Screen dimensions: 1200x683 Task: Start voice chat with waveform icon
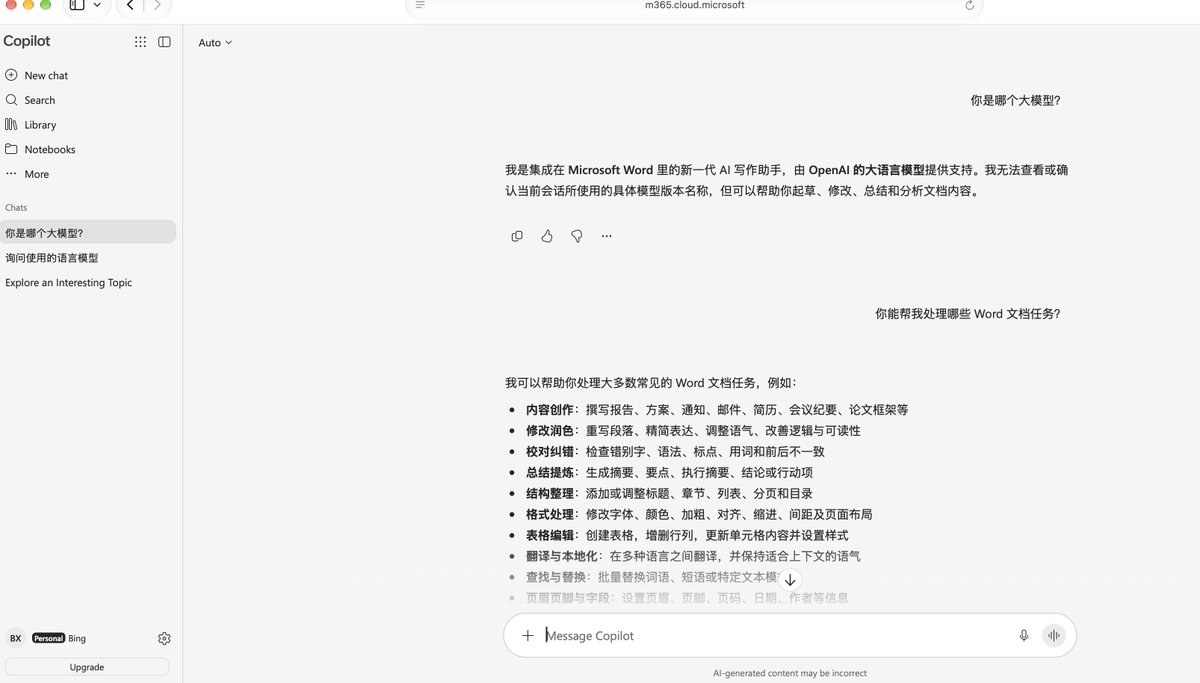click(x=1053, y=635)
